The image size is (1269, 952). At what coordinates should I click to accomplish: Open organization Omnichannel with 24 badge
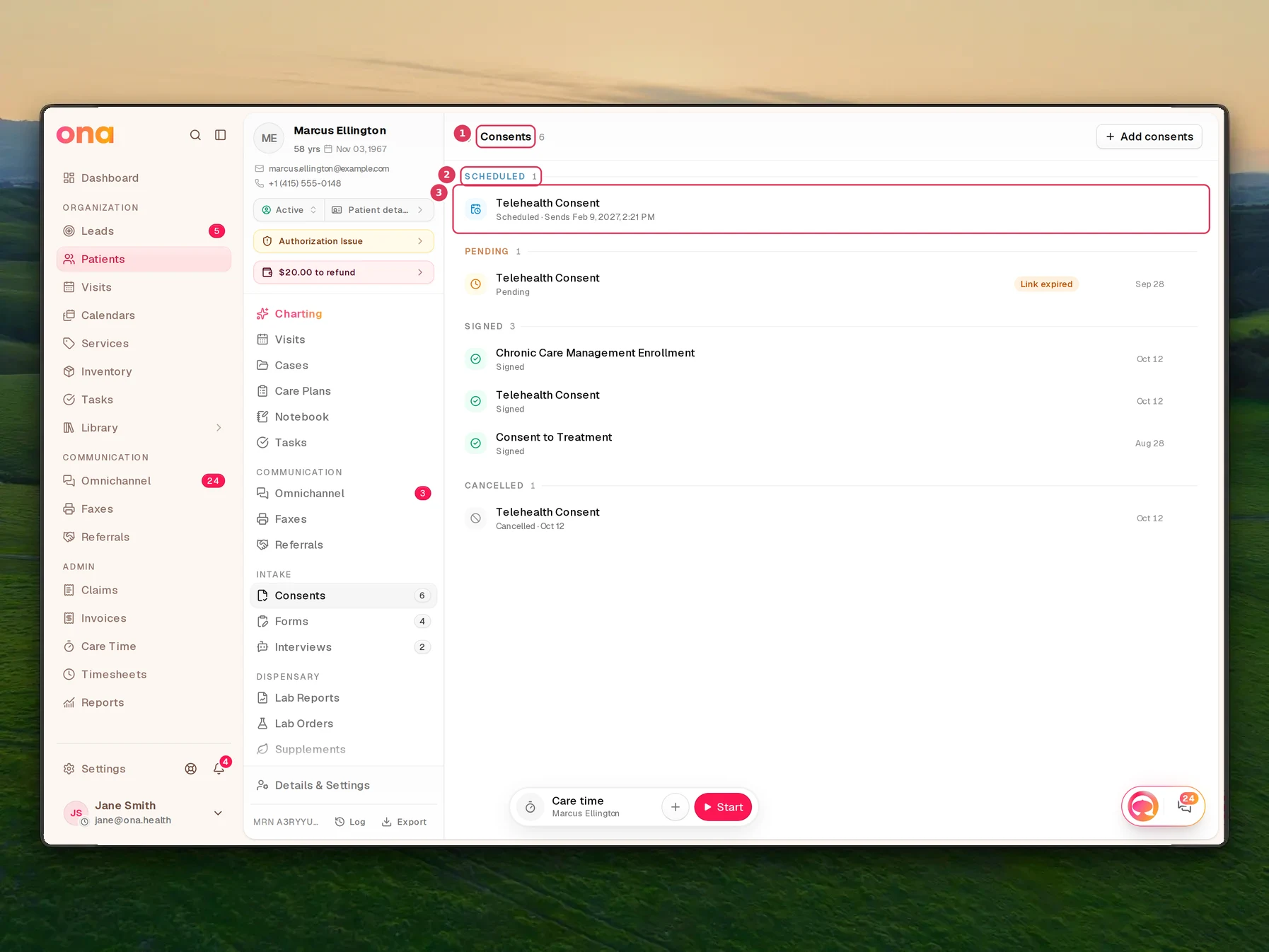pos(144,481)
